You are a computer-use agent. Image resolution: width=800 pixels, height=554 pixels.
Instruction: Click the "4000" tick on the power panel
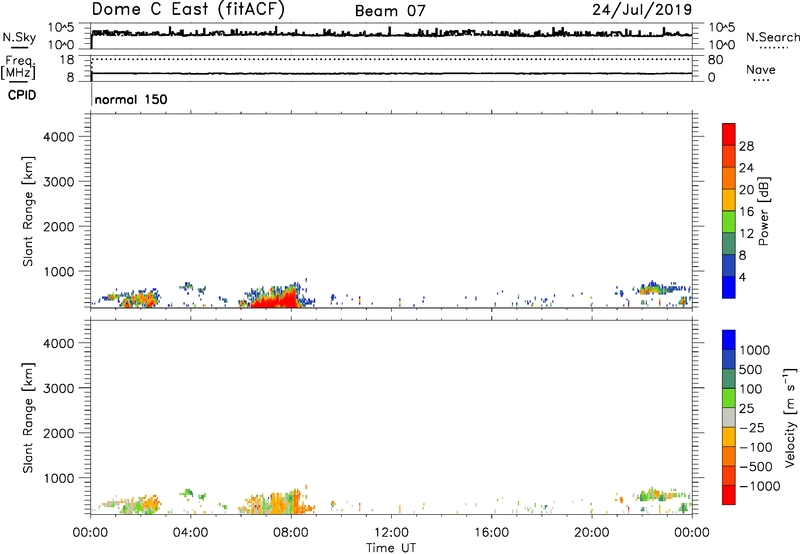pos(59,137)
